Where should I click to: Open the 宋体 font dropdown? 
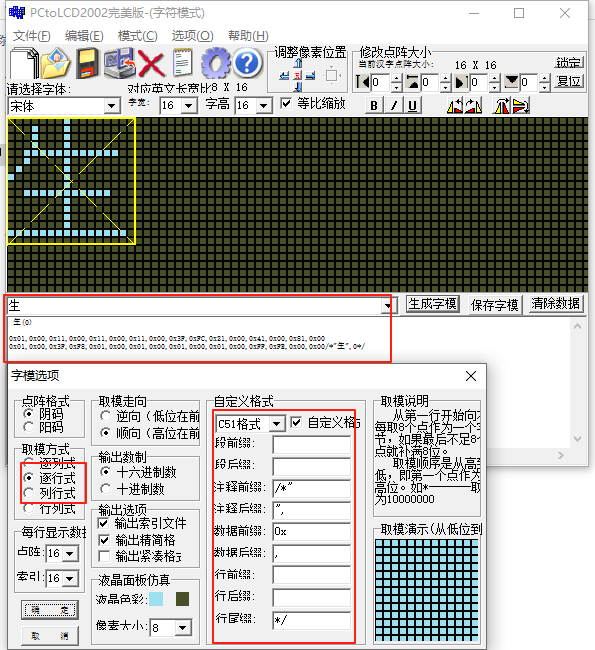(x=112, y=106)
